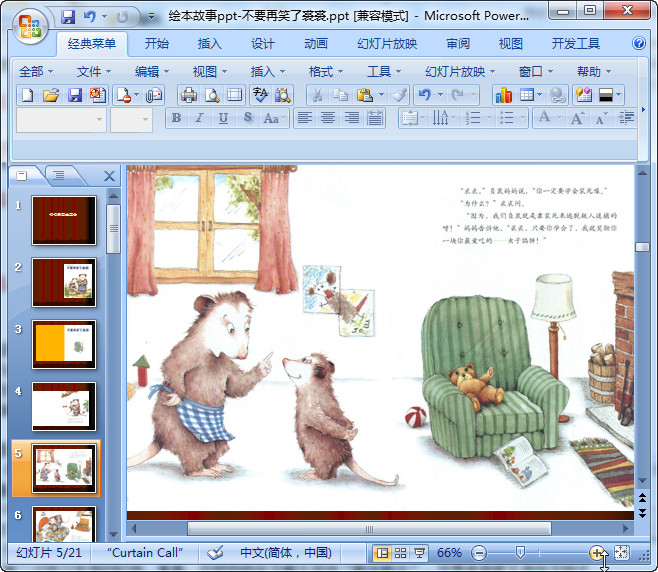Screen dimensions: 658x572
Task: Open the 开发工具 ribbon tab
Action: (575, 43)
